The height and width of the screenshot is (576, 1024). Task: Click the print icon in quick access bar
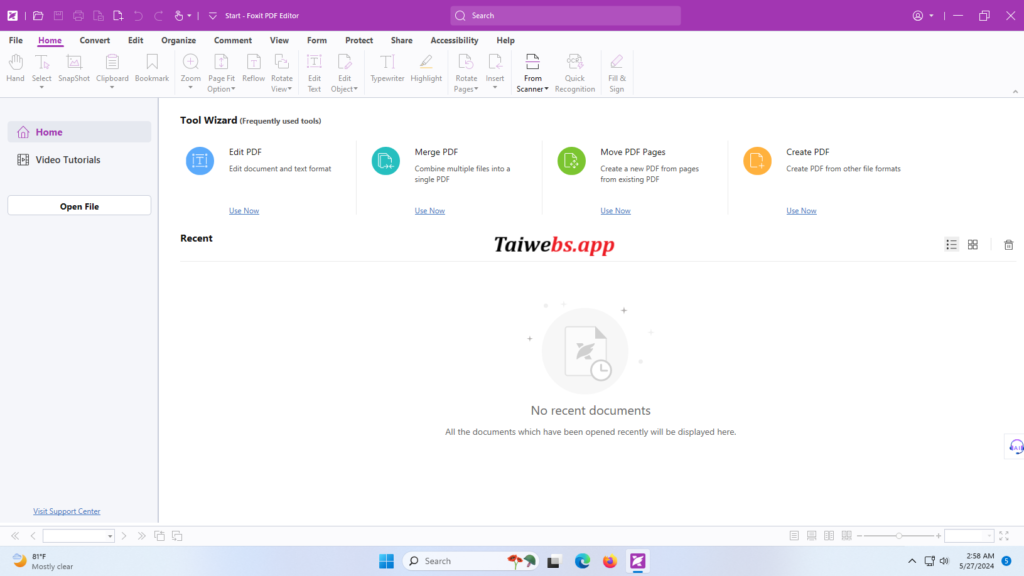78,16
